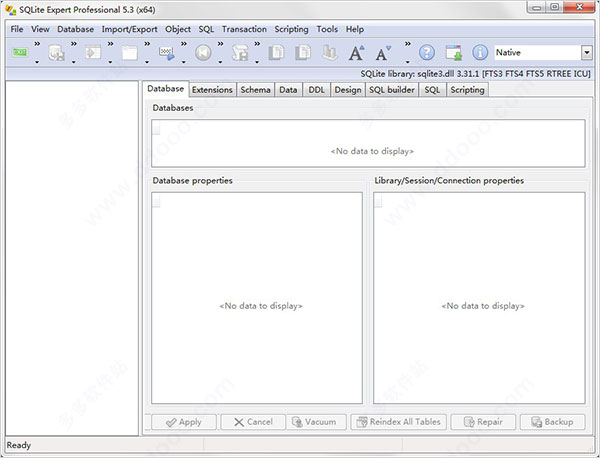Click the Databases grid corner indicator cell

coord(156,127)
